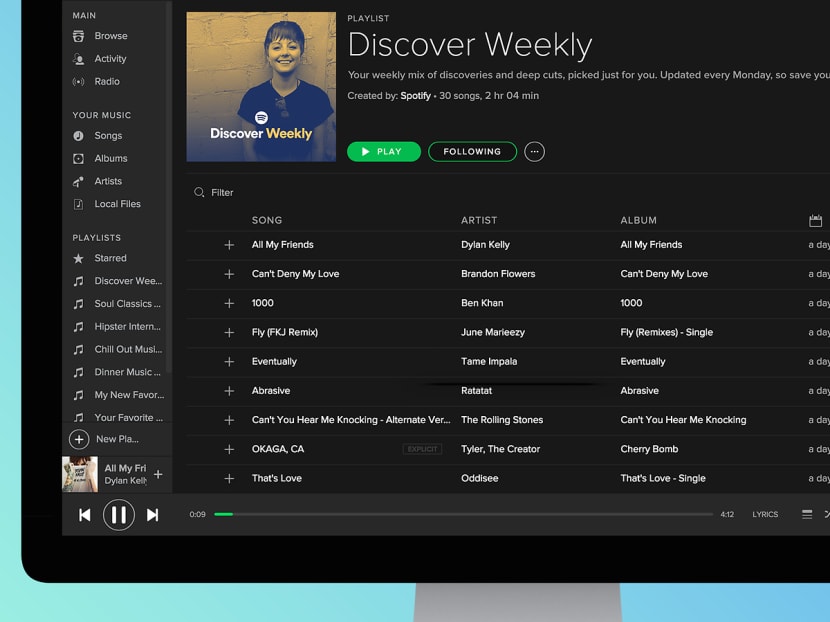Sort by the date added calendar icon
Image resolution: width=830 pixels, height=622 pixels.
point(815,221)
